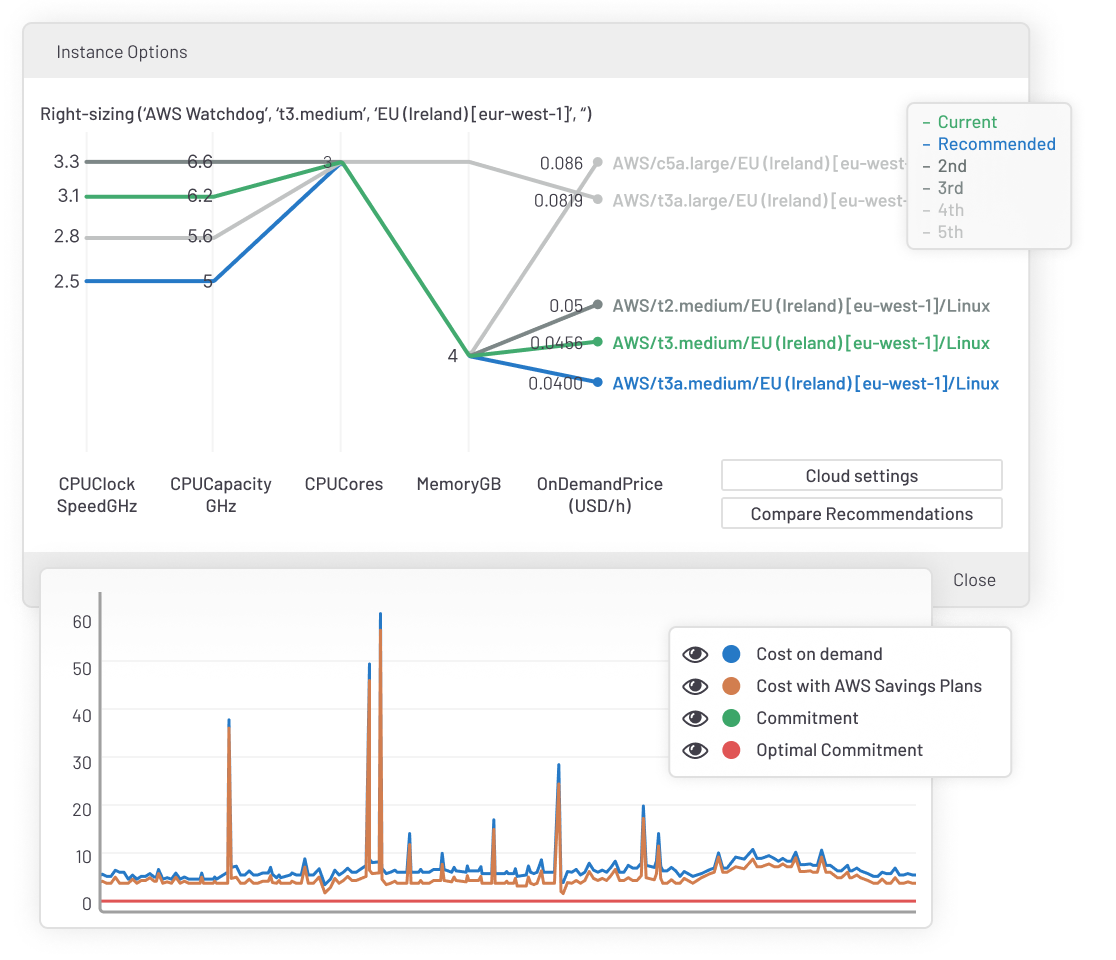The image size is (1116, 960).
Task: Hide the Commitment series
Action: [695, 718]
